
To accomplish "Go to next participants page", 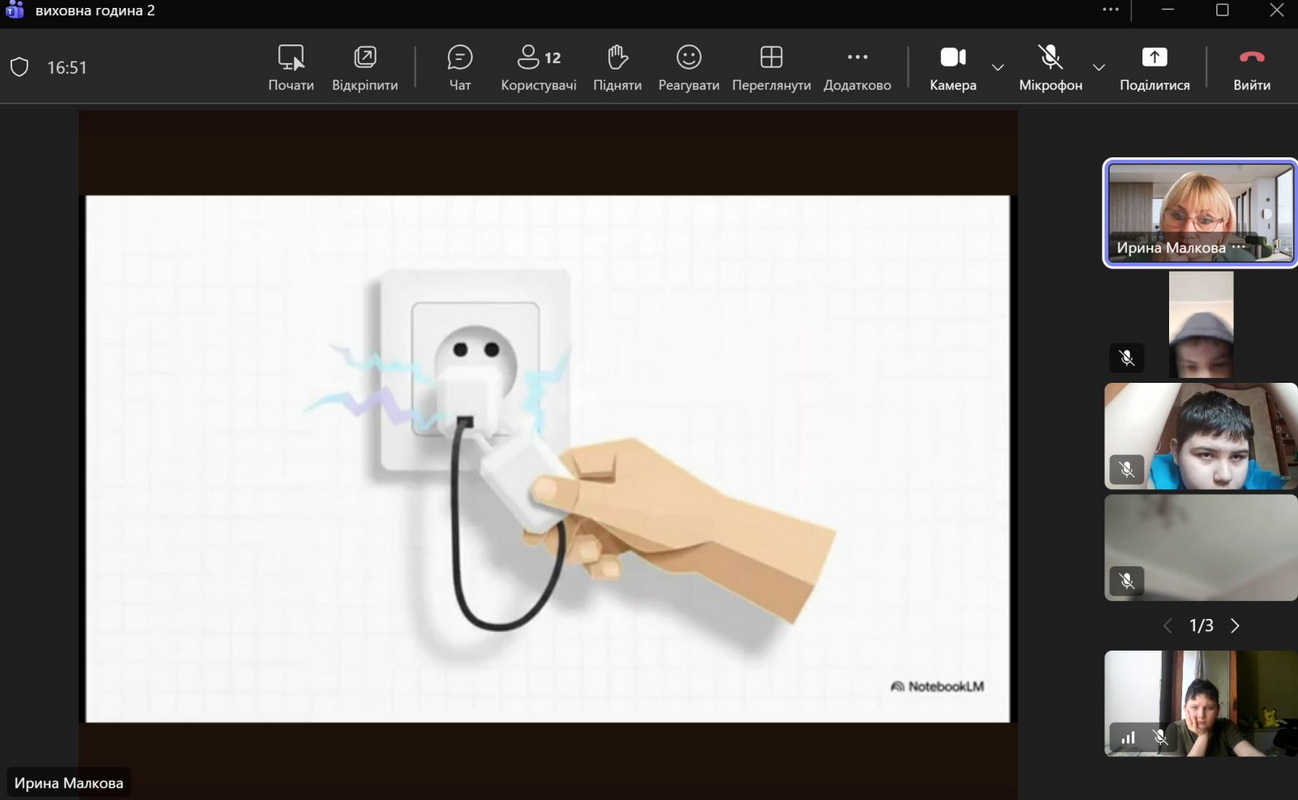I will [x=1235, y=626].
